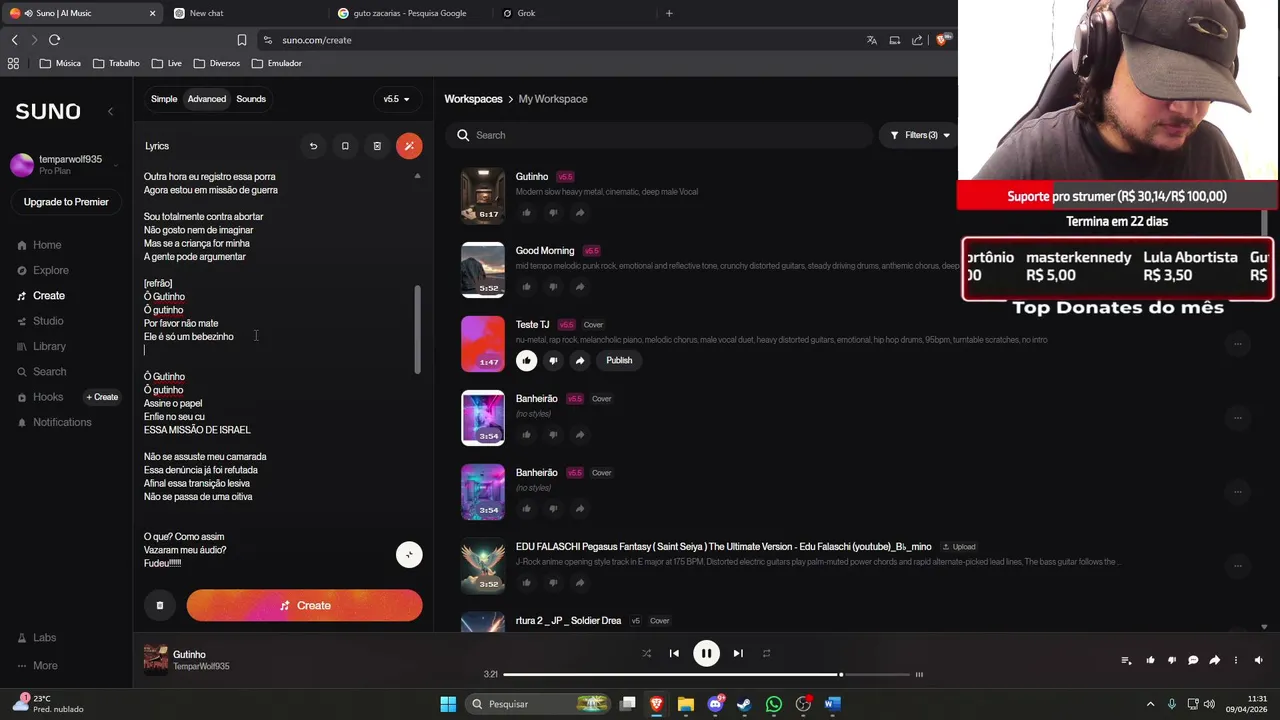Switch to the Simple tab

(164, 99)
